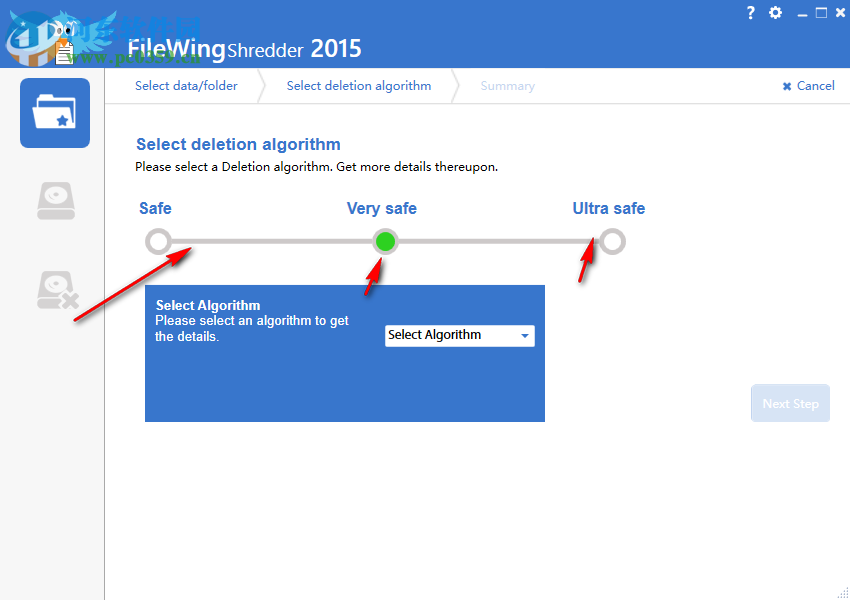Open the help question mark icon
Screen dimensions: 850x600
[x=750, y=12]
